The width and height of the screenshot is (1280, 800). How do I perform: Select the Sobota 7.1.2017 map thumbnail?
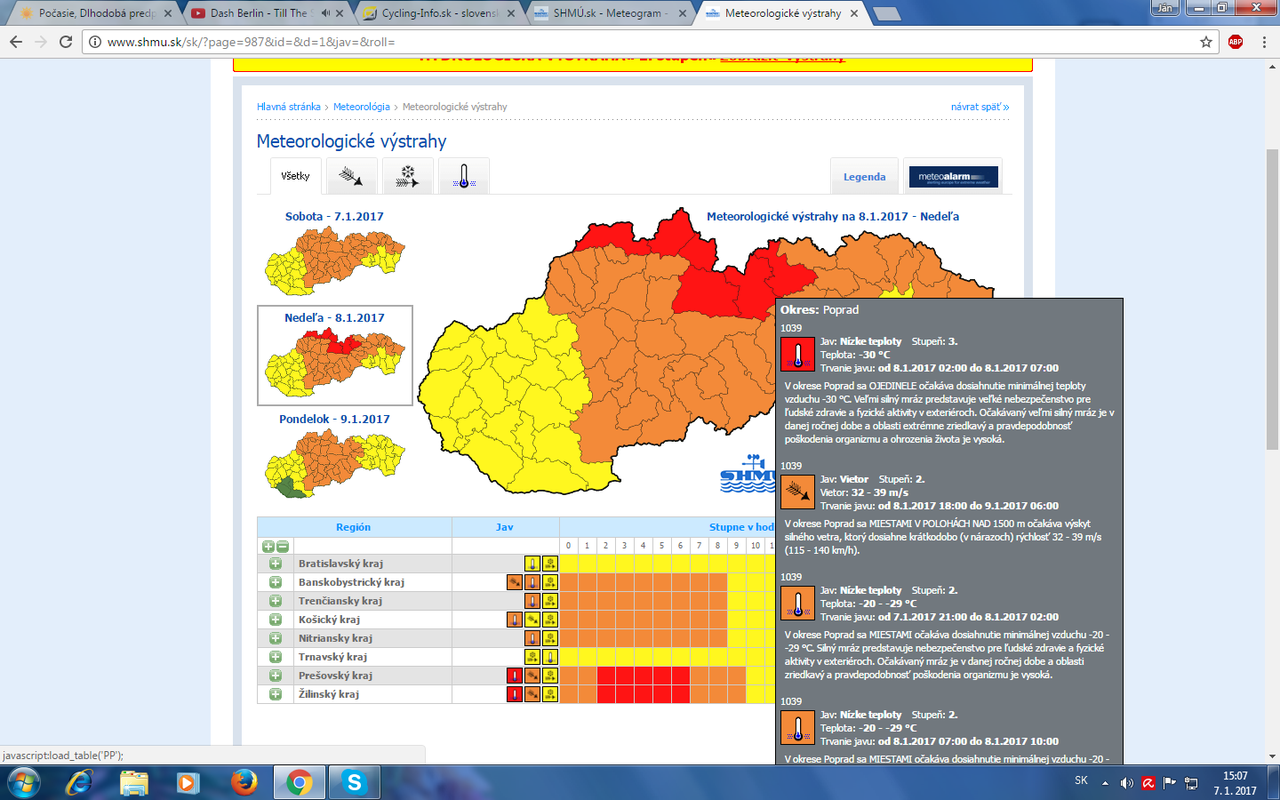click(334, 261)
